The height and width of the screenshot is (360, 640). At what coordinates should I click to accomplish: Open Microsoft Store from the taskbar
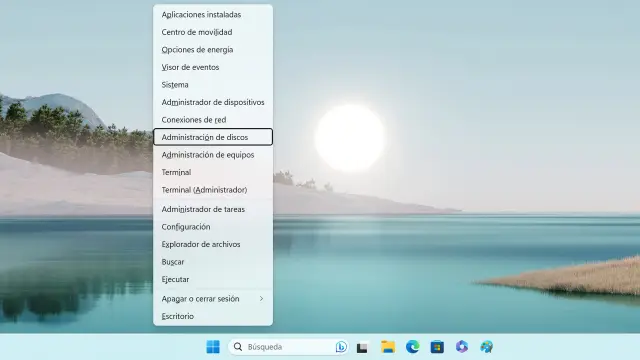tap(437, 347)
